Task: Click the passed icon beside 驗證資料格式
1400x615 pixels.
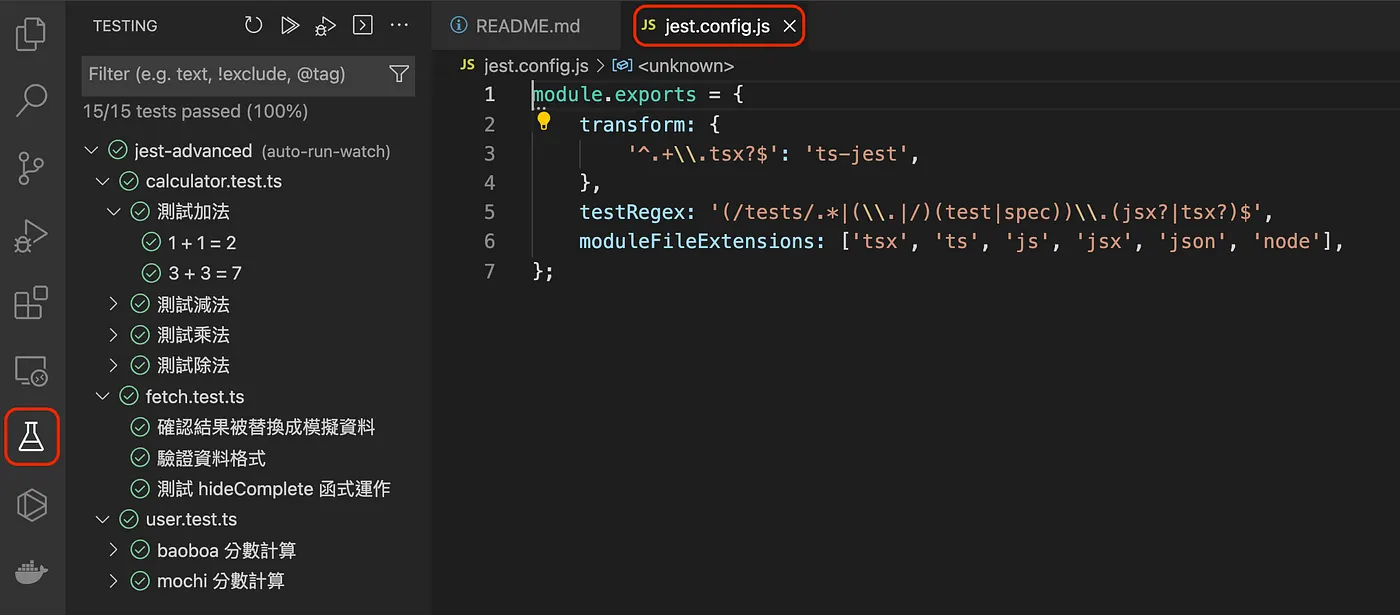Action: pyautogui.click(x=141, y=459)
